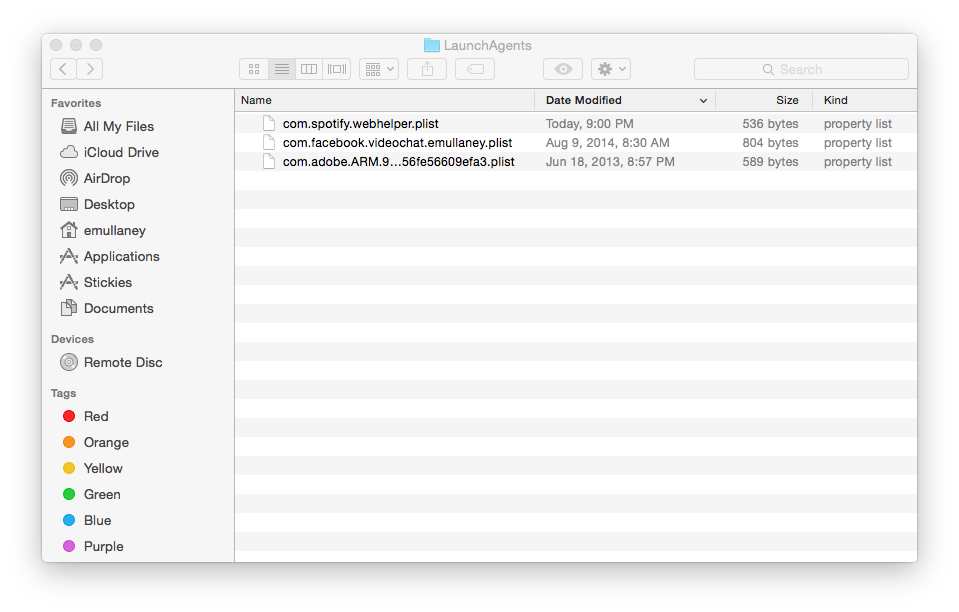Click the All My Files sidebar icon
Viewport: 959px width, 612px height.
click(69, 126)
